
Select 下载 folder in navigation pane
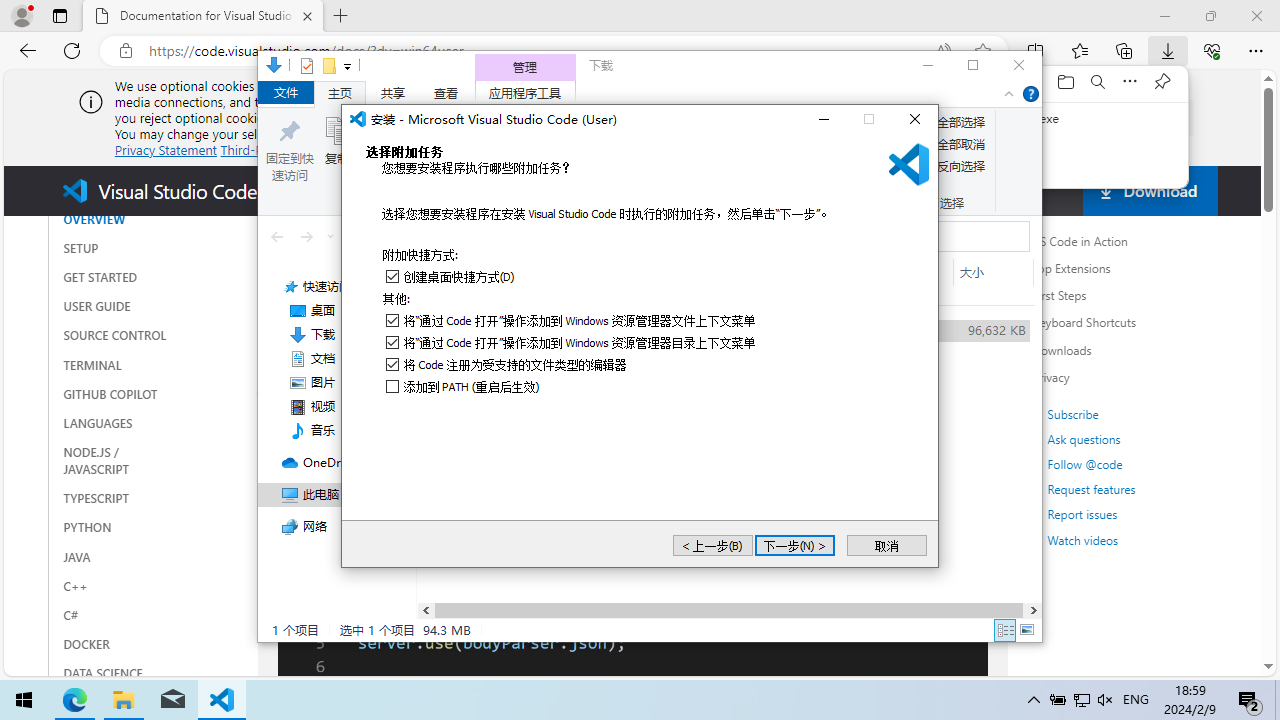pos(322,335)
